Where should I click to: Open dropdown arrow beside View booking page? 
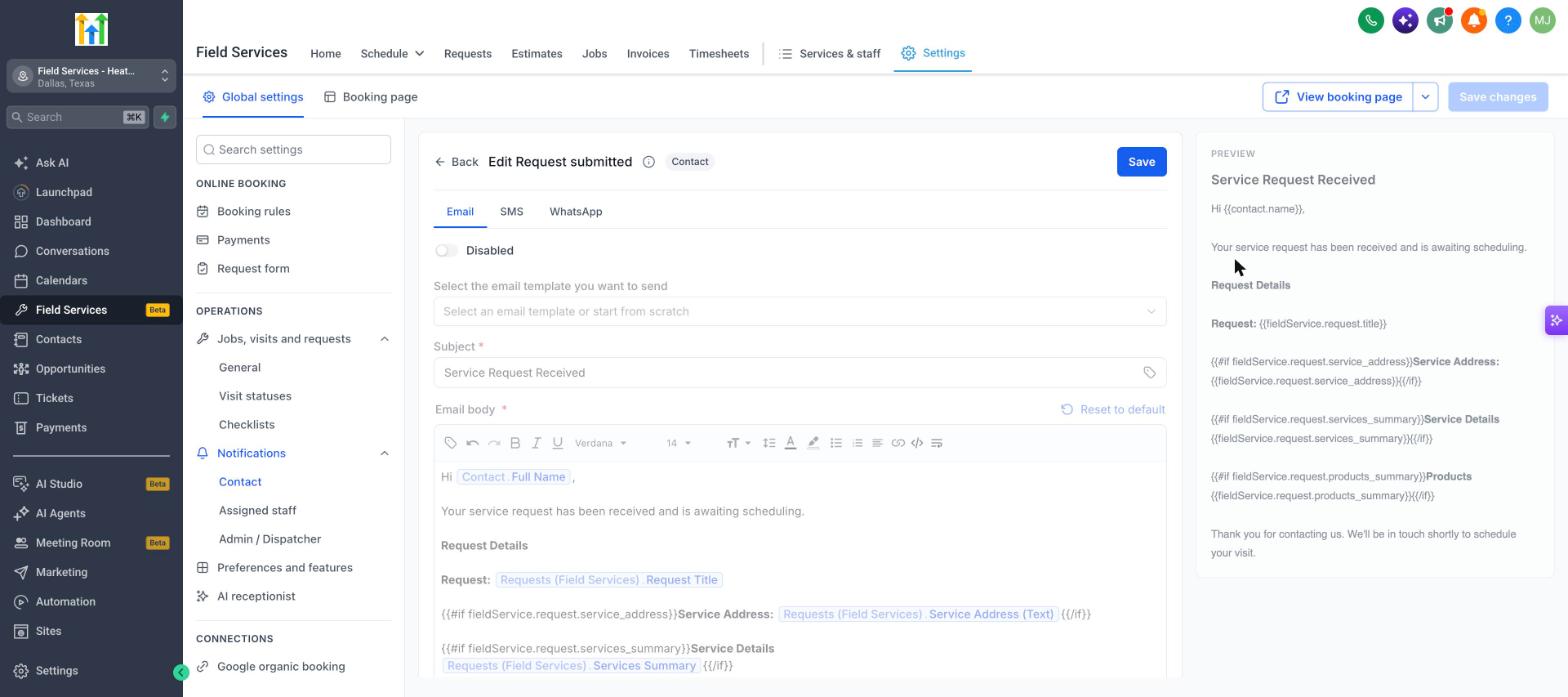coord(1425,97)
